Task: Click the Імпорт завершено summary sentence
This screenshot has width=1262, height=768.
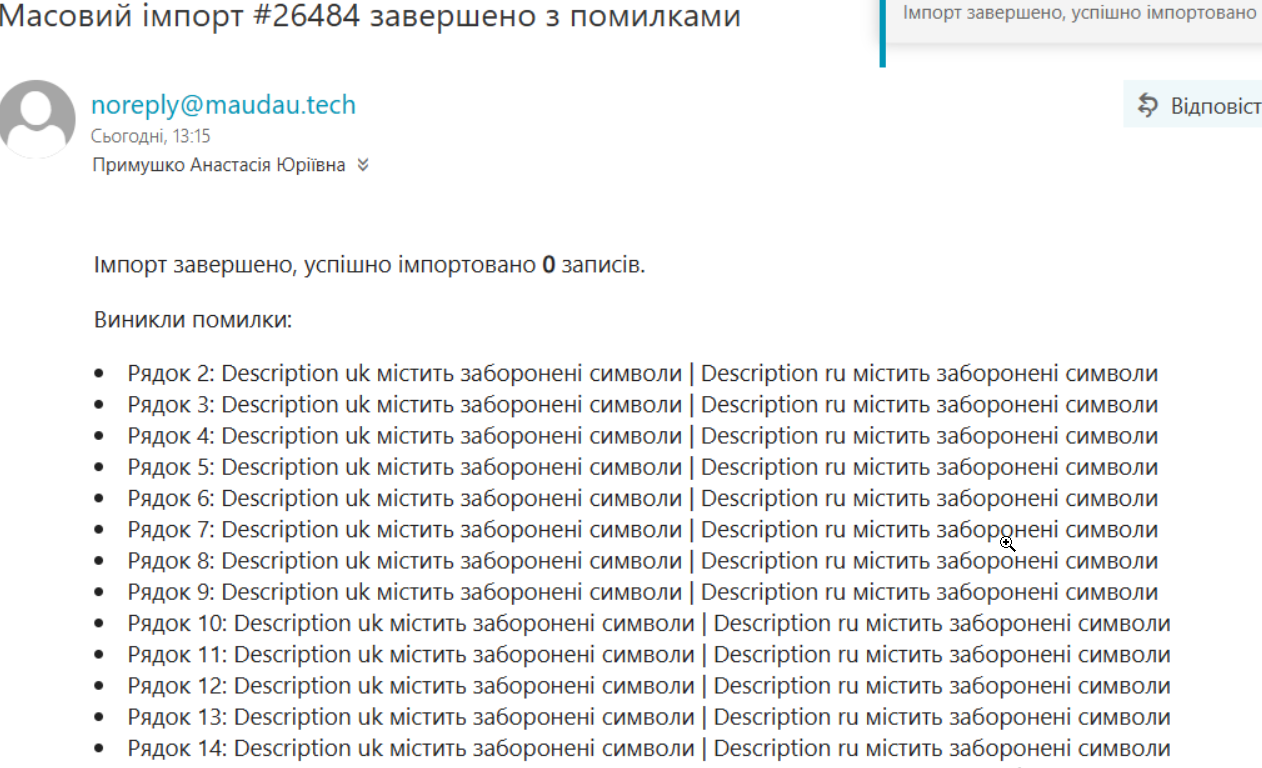Action: click(370, 266)
